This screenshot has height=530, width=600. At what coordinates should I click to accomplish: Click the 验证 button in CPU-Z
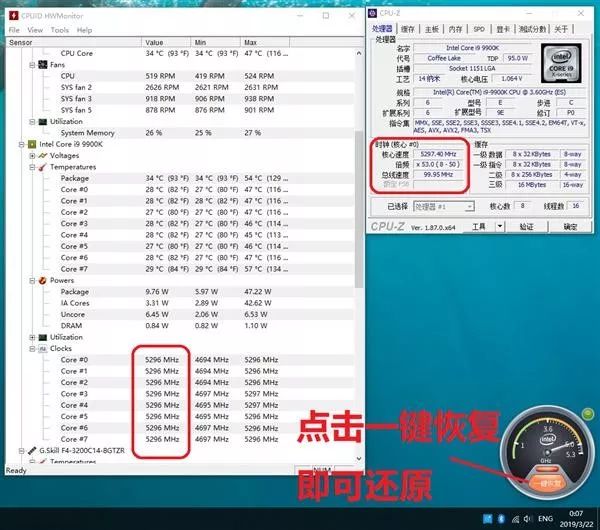point(527,227)
